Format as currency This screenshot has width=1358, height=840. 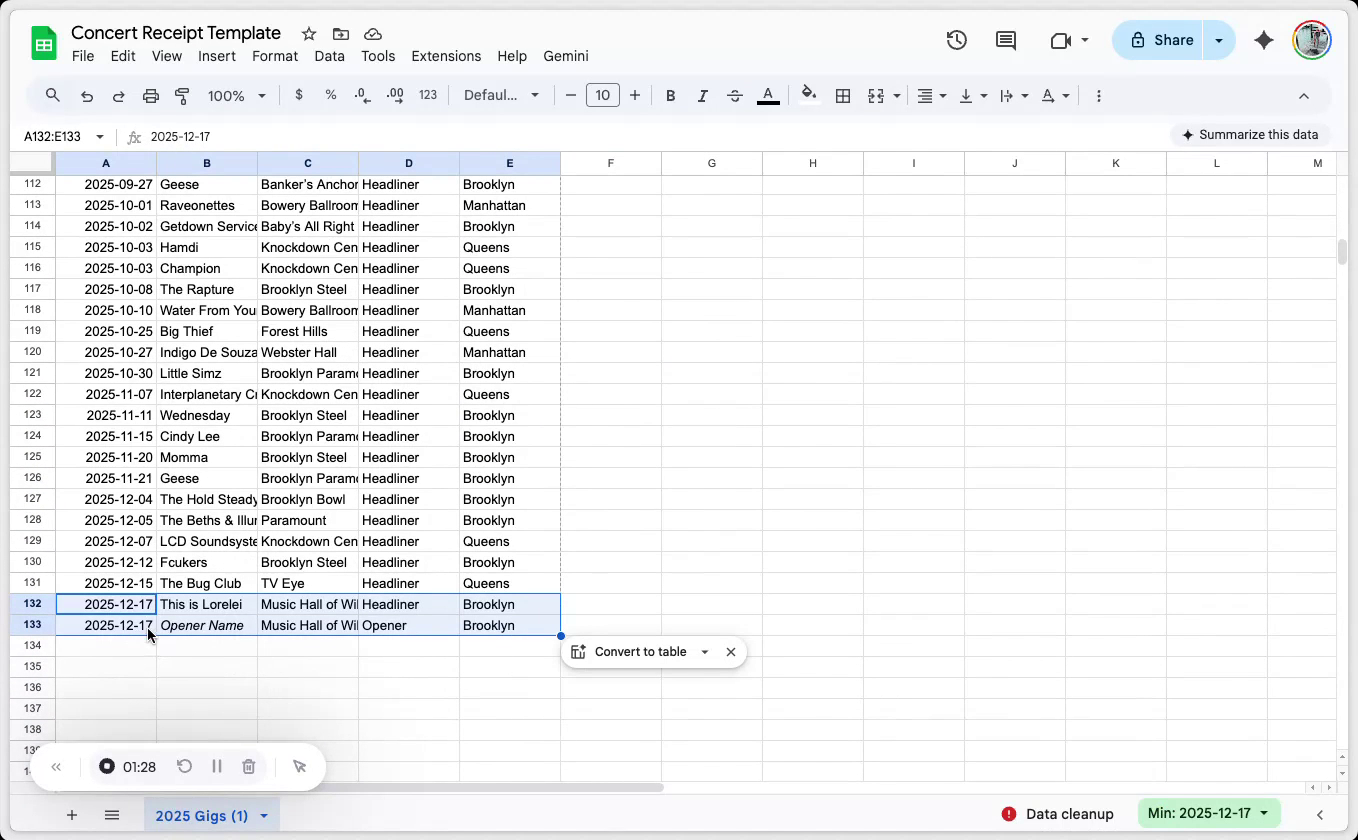(299, 95)
